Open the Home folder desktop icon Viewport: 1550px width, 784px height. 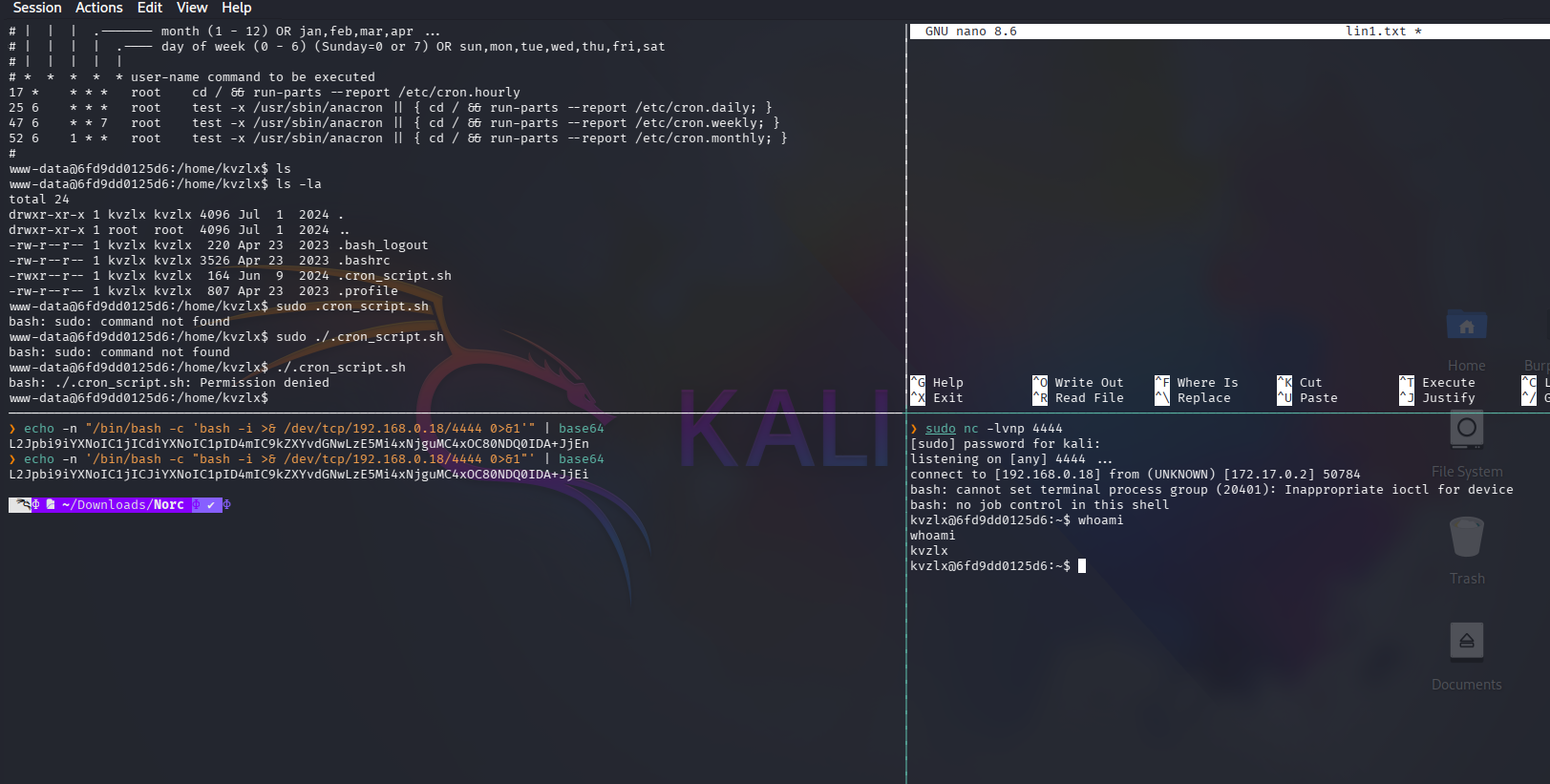1467,340
